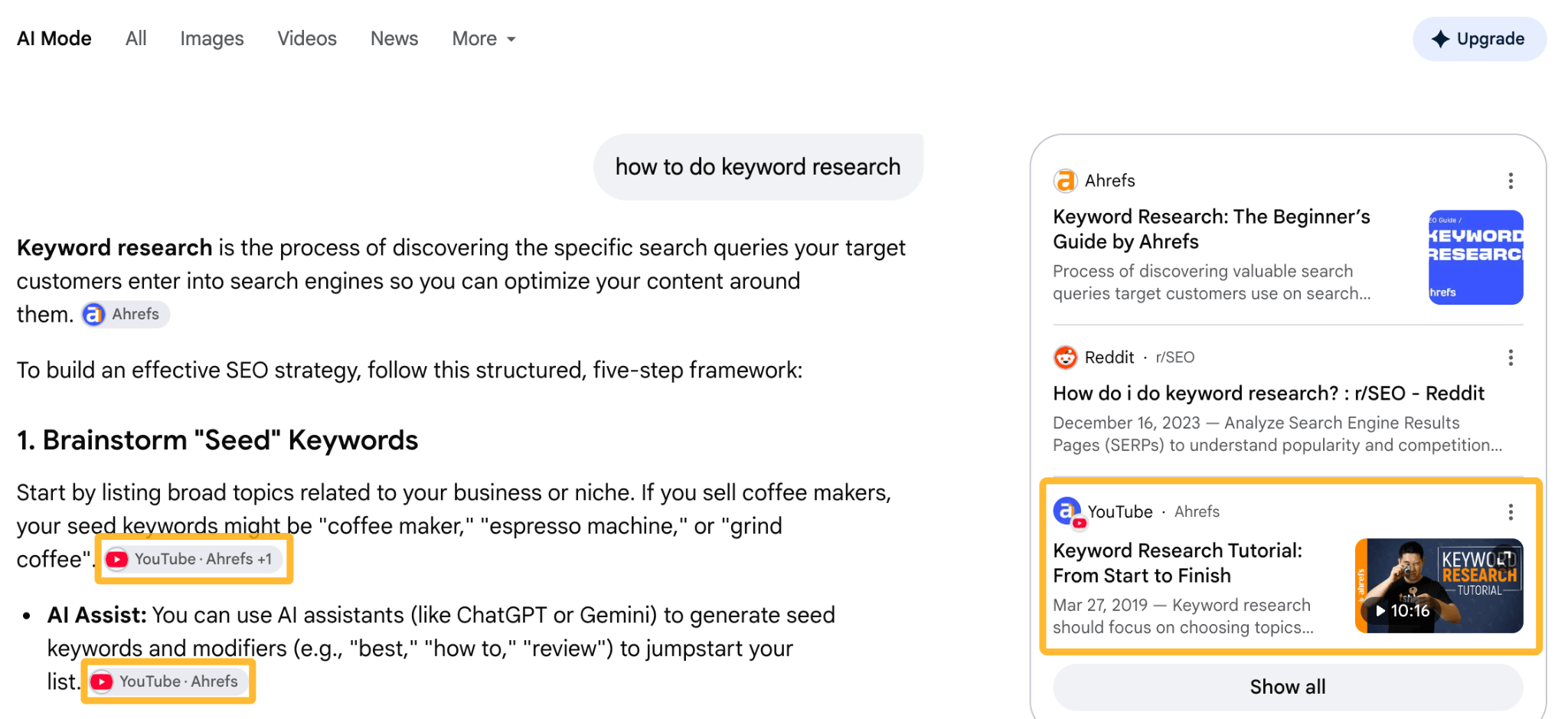Image resolution: width=1568 pixels, height=719 pixels.
Task: Click the blue Keyword Research guide thumbnail
Action: pos(1475,257)
